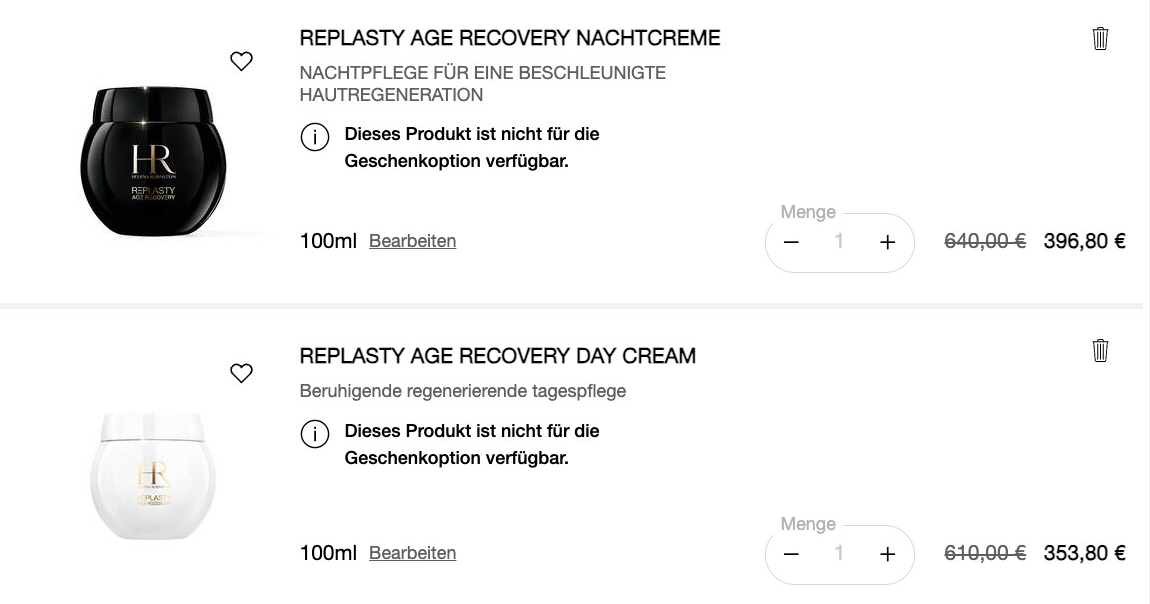This screenshot has width=1150, height=604.
Task: Click the white Day Cream jar image
Action: 153,475
